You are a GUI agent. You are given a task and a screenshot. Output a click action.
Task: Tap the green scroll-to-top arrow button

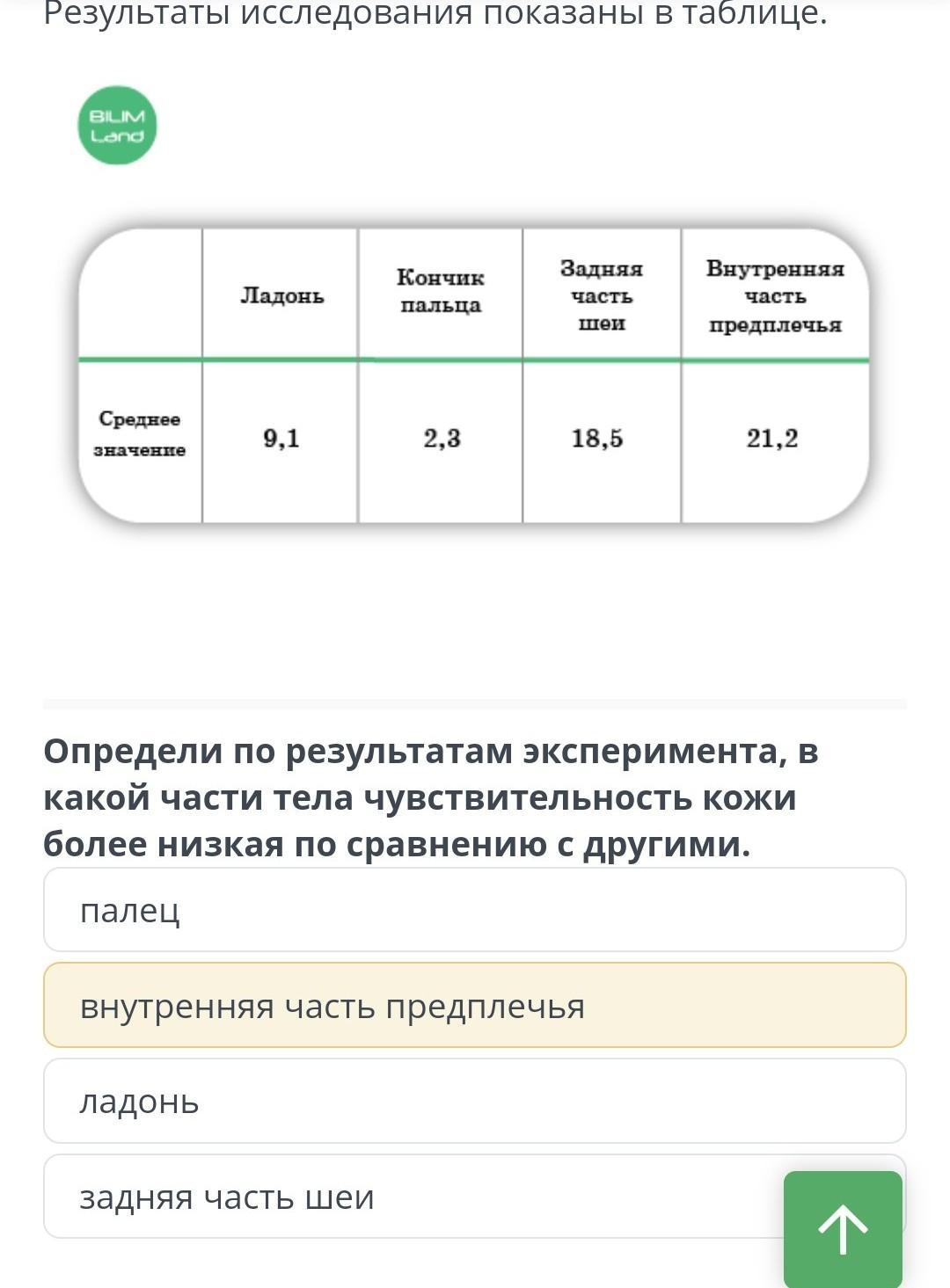[843, 1228]
